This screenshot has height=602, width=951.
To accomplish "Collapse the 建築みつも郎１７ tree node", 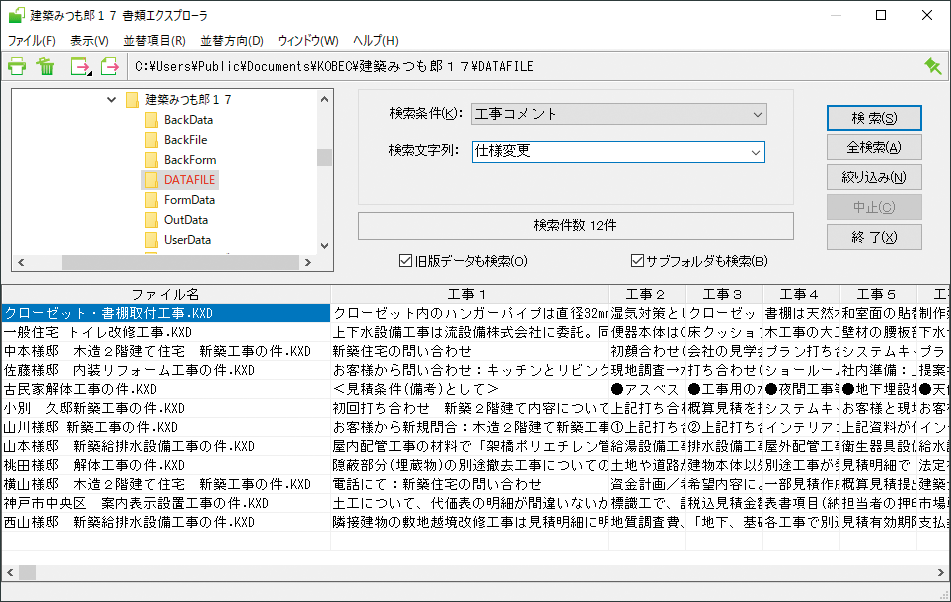I will [111, 100].
